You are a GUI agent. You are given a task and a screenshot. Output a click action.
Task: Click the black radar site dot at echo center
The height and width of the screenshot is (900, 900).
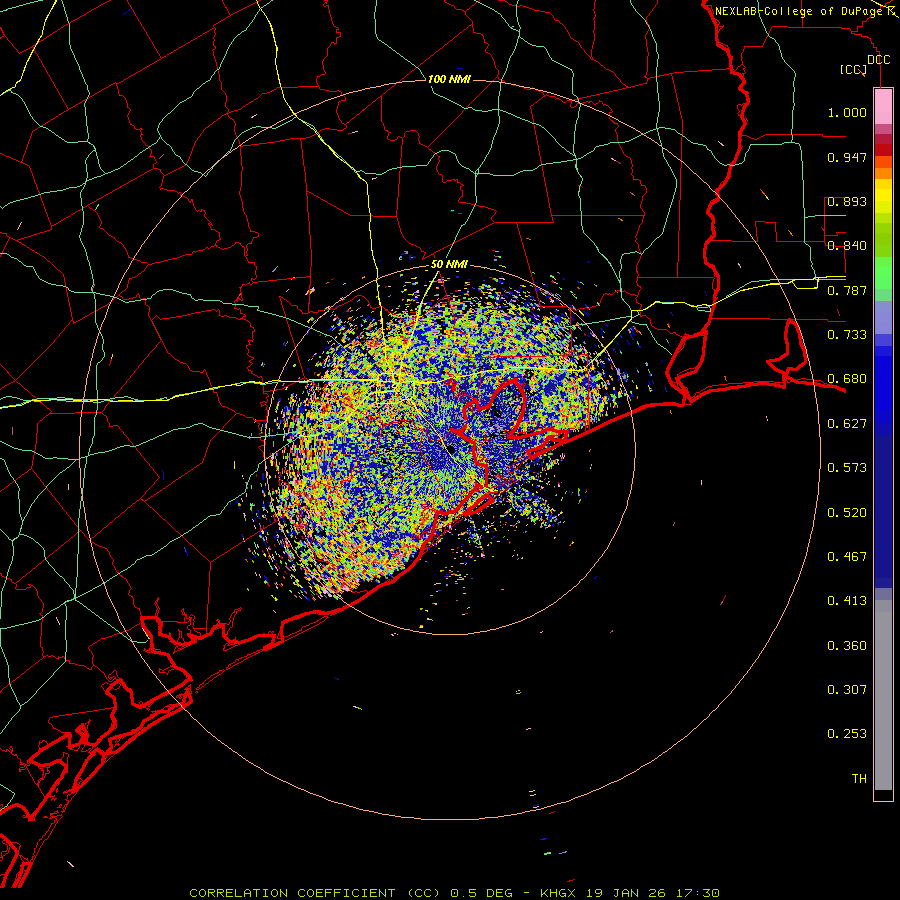(x=452, y=448)
